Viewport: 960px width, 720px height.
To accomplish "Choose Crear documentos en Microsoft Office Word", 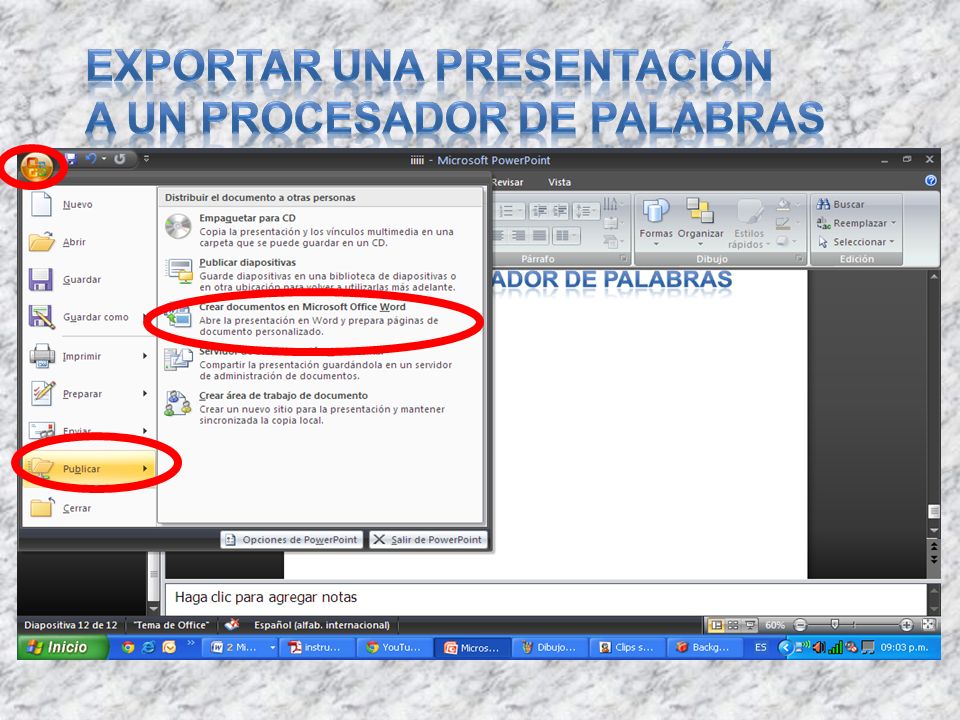I will tap(321, 319).
